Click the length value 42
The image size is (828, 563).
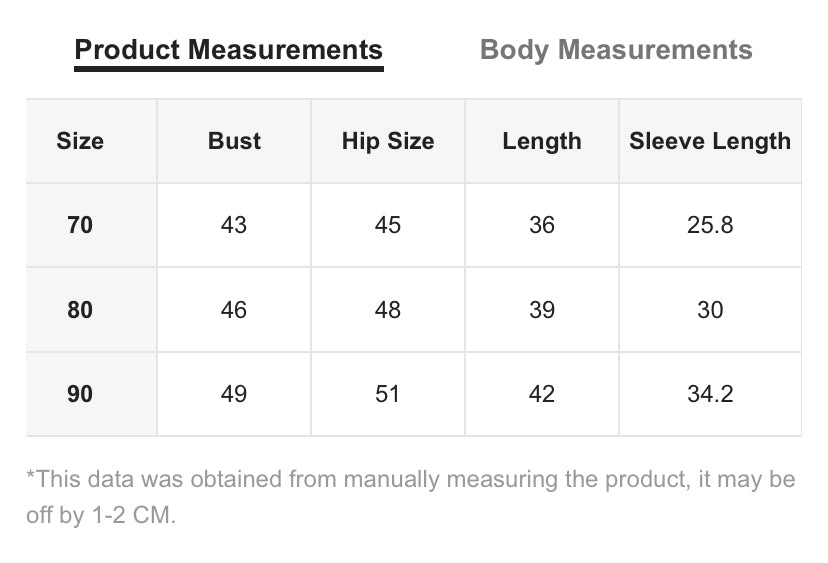click(542, 394)
